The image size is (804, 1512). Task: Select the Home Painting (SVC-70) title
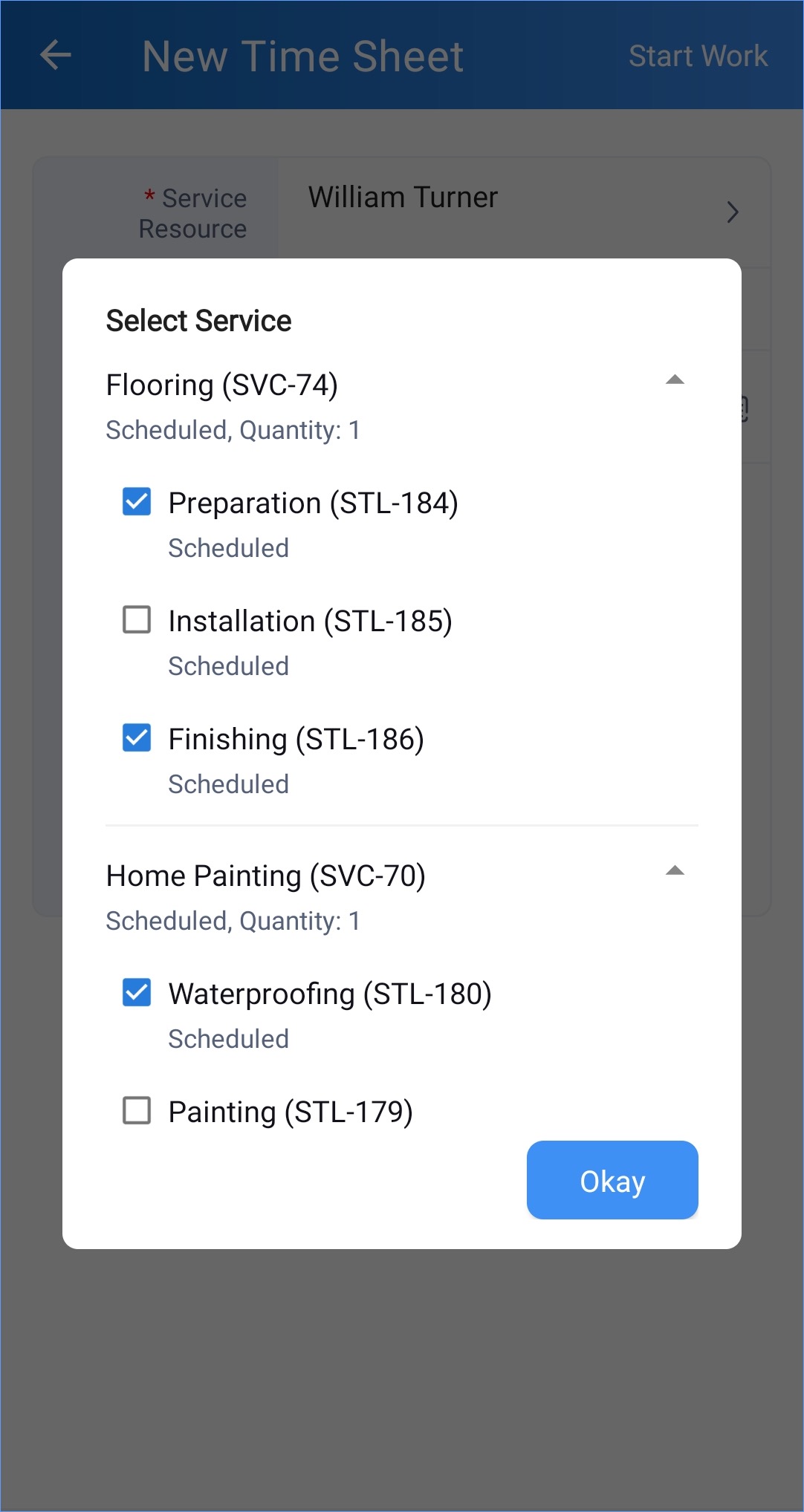pyautogui.click(x=266, y=876)
